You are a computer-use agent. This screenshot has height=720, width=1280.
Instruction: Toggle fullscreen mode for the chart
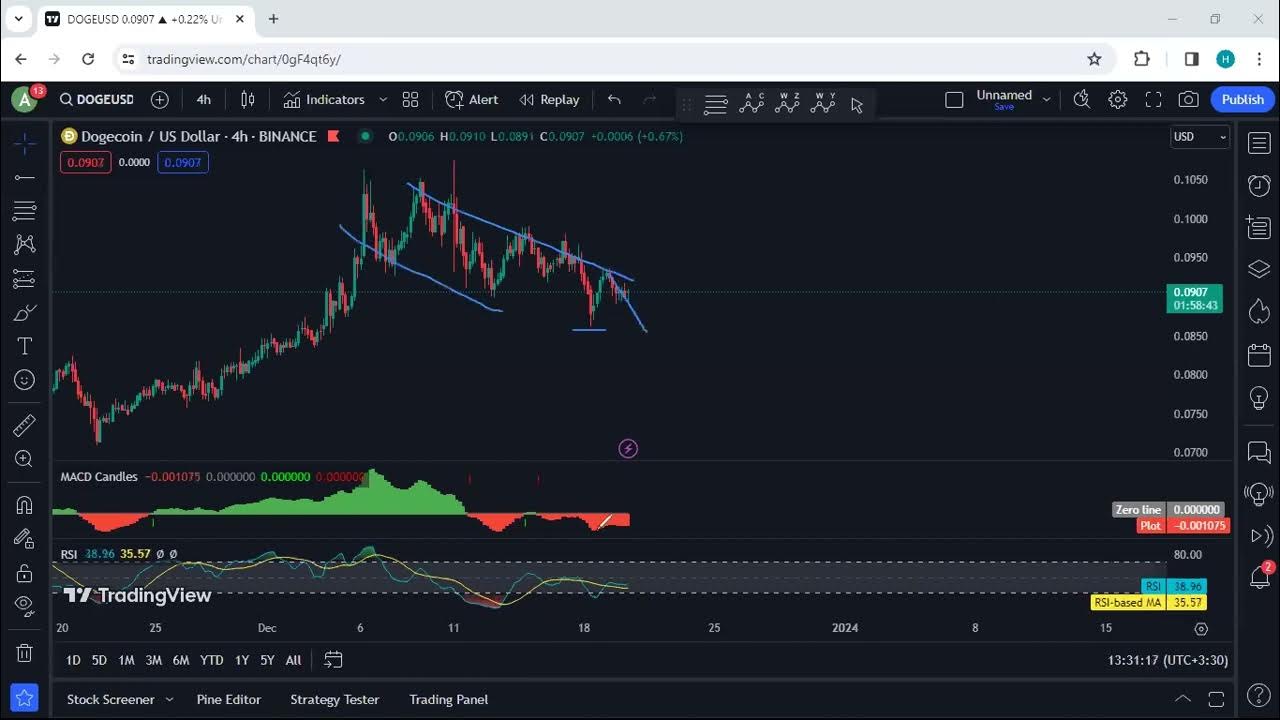(1153, 99)
